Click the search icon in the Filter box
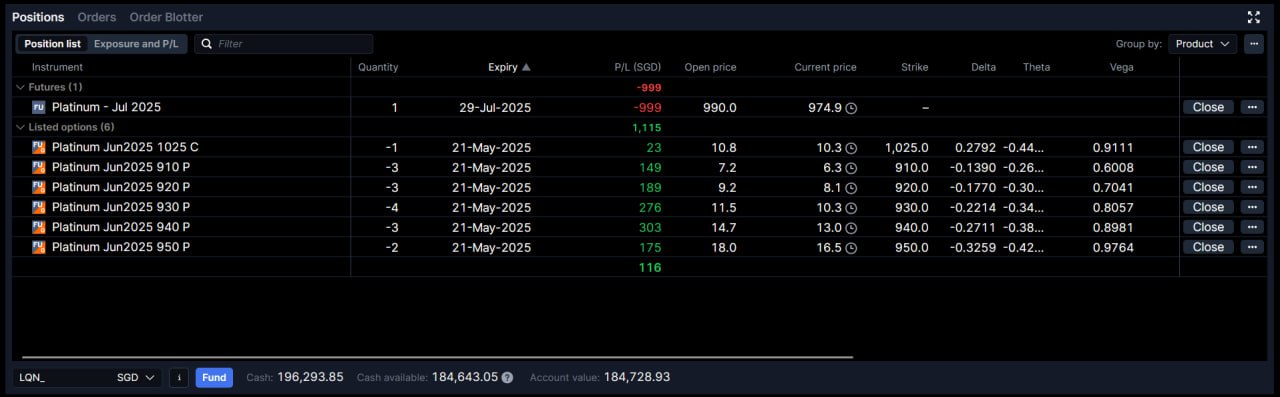This screenshot has width=1280, height=397. (x=206, y=44)
